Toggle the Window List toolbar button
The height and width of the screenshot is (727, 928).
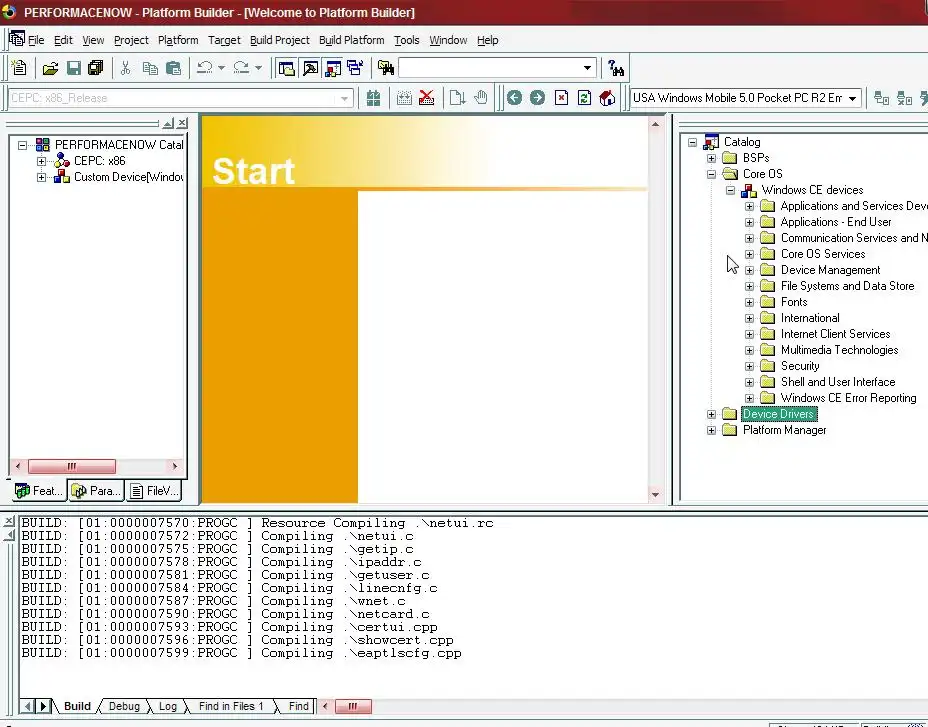pos(356,68)
